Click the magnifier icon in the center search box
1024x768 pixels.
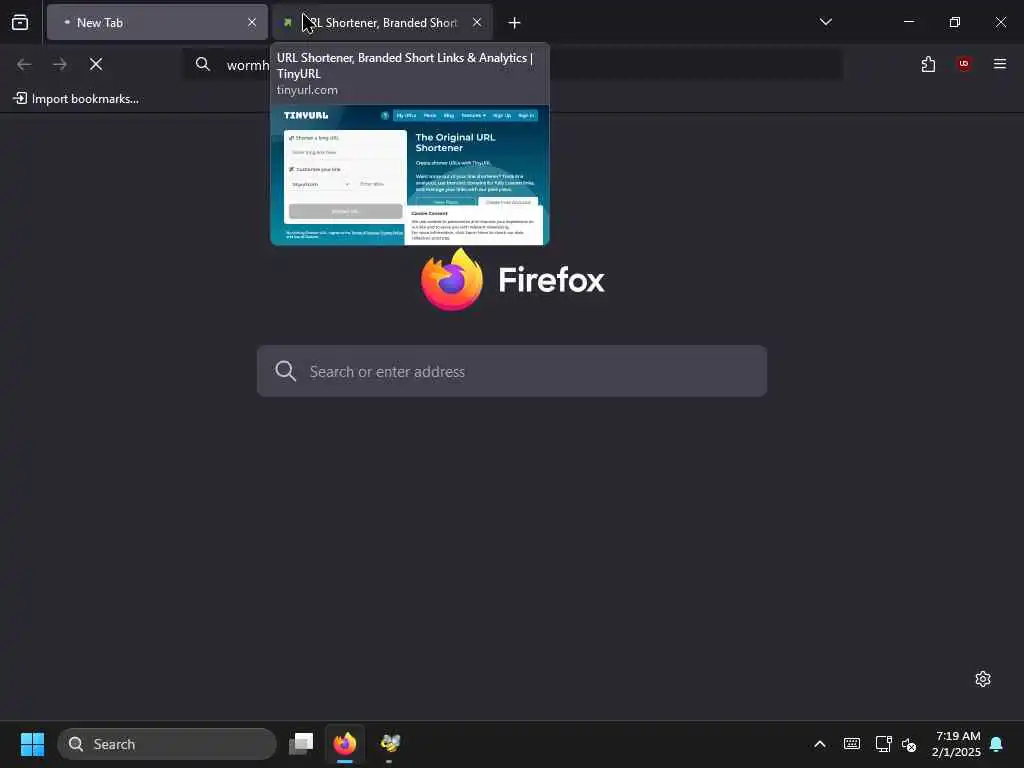click(285, 371)
